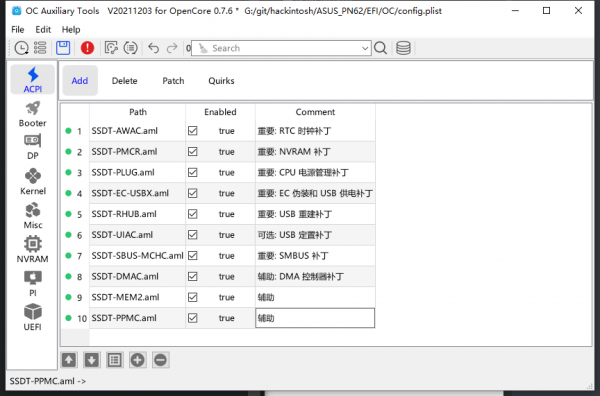Save the config with the floppy icon
Screen dimensions: 600x396
coord(63,48)
